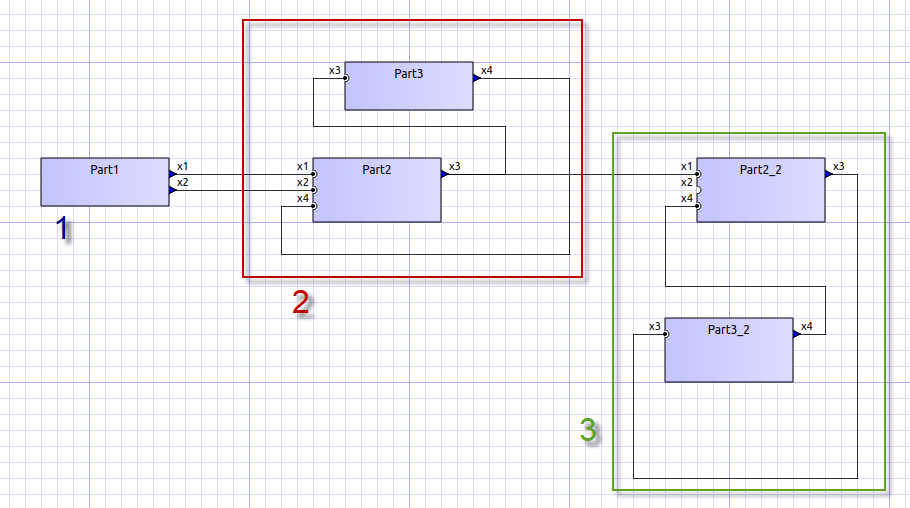Click Part3's x3 input port circle
Viewport: 910px width, 508px height.
click(345, 78)
